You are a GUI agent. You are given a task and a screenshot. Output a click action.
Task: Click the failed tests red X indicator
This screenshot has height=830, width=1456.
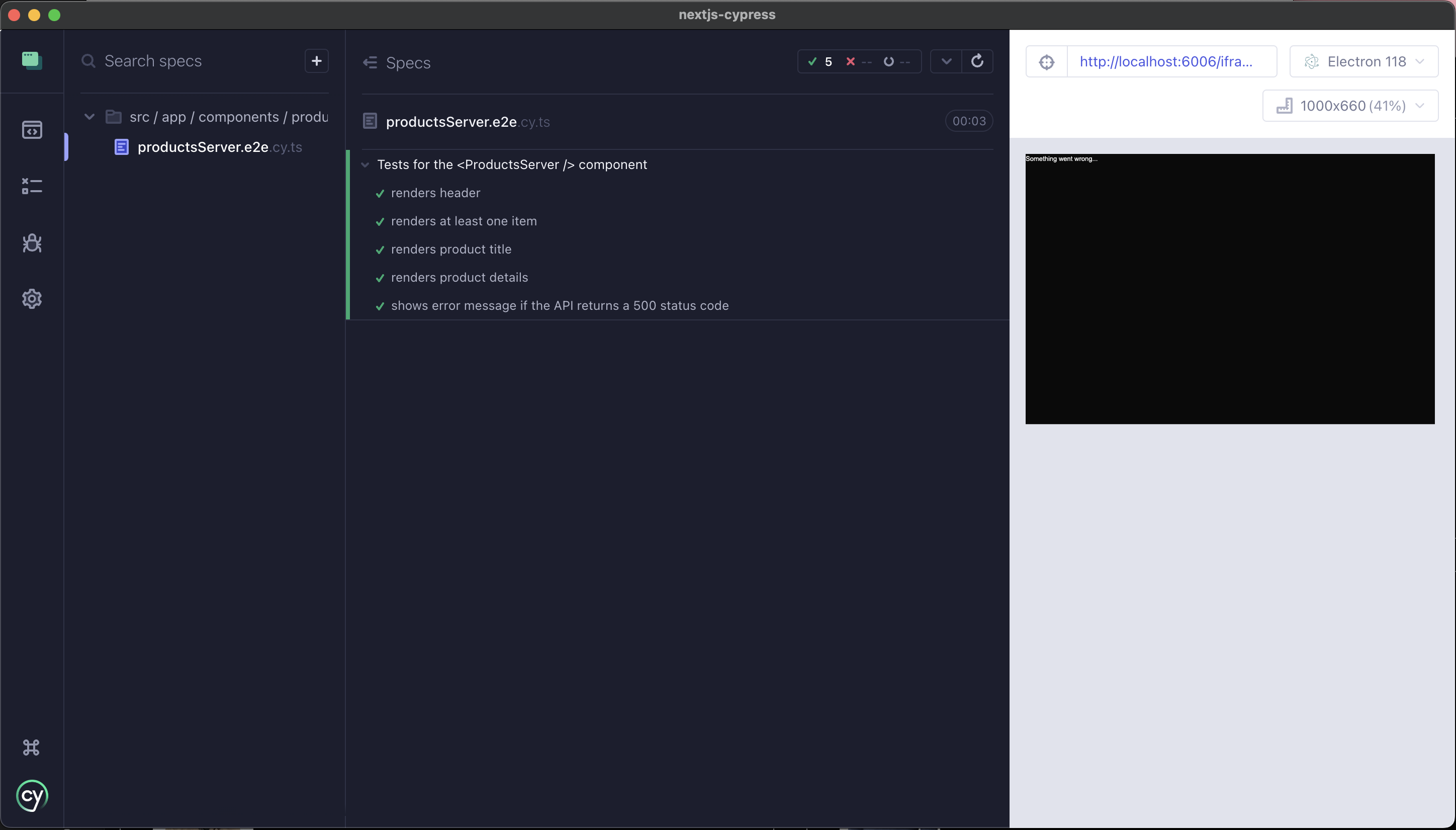click(x=858, y=61)
